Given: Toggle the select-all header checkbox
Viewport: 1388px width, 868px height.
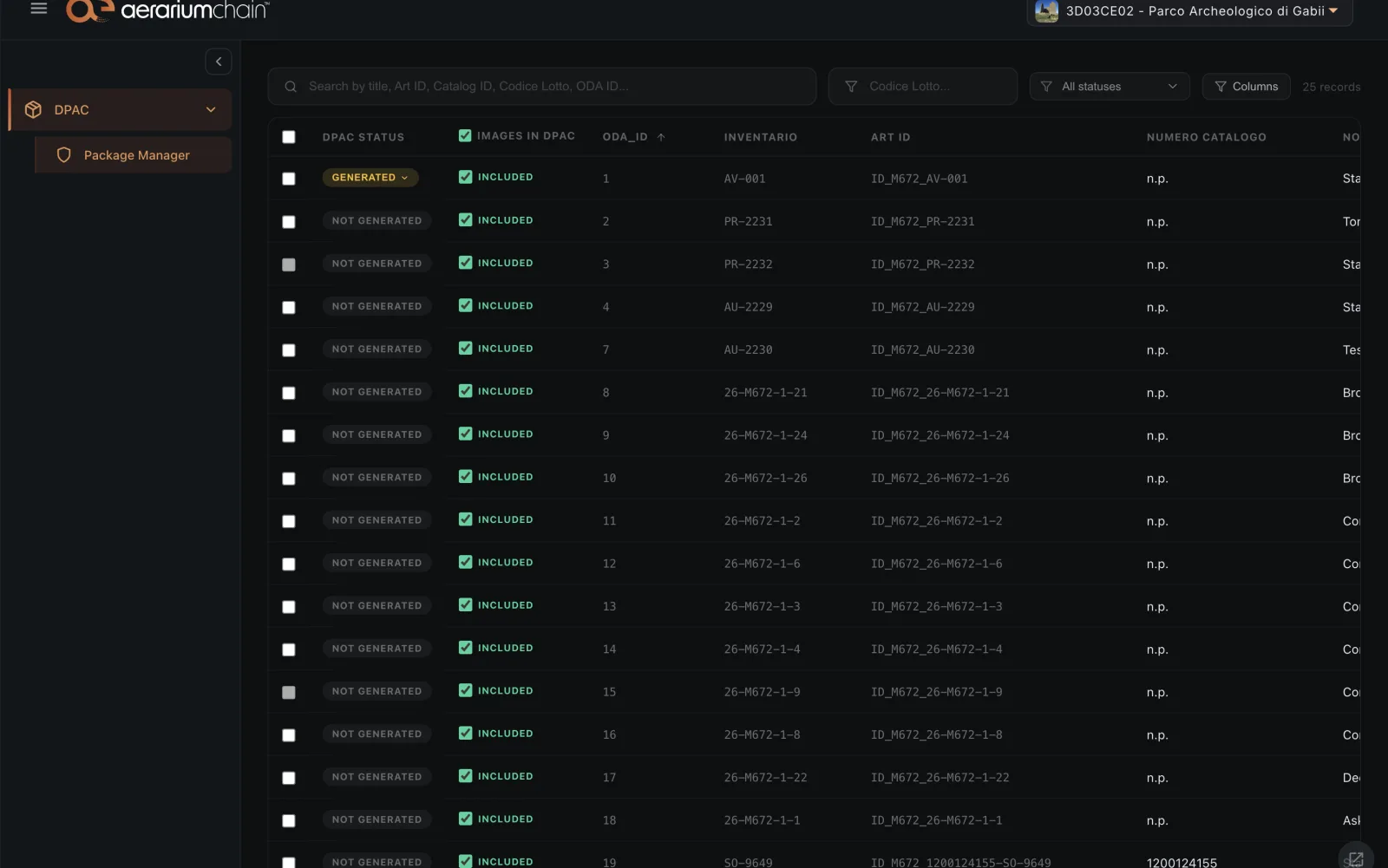Looking at the screenshot, I should coord(289,137).
